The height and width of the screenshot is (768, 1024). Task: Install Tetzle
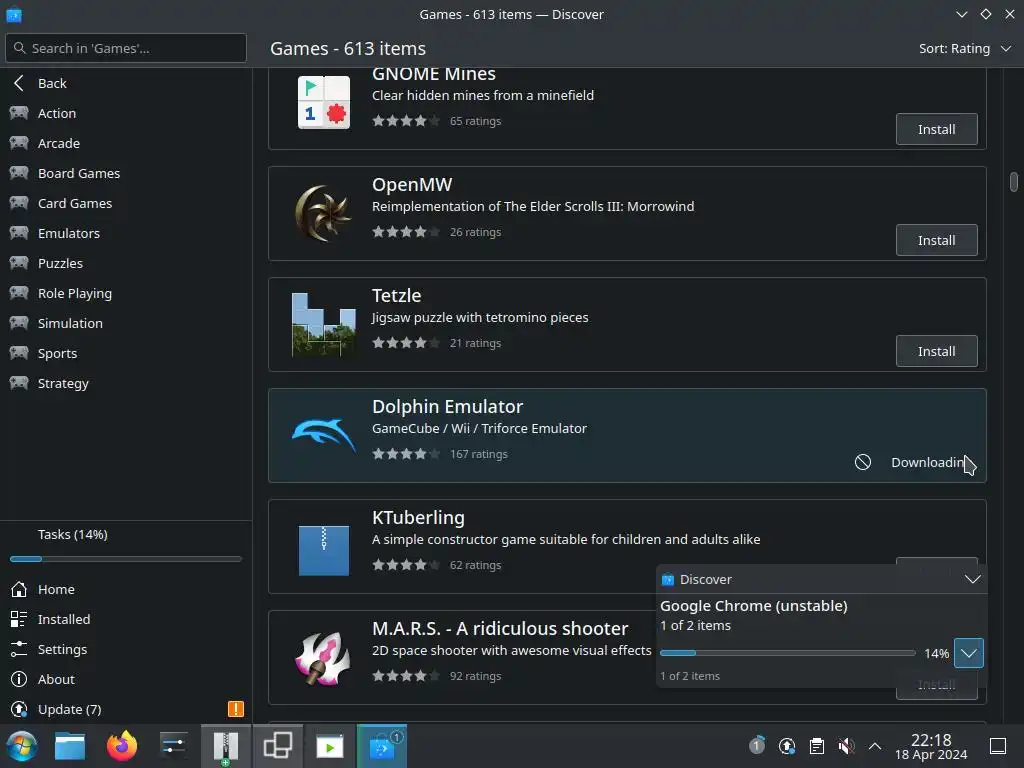coord(936,351)
